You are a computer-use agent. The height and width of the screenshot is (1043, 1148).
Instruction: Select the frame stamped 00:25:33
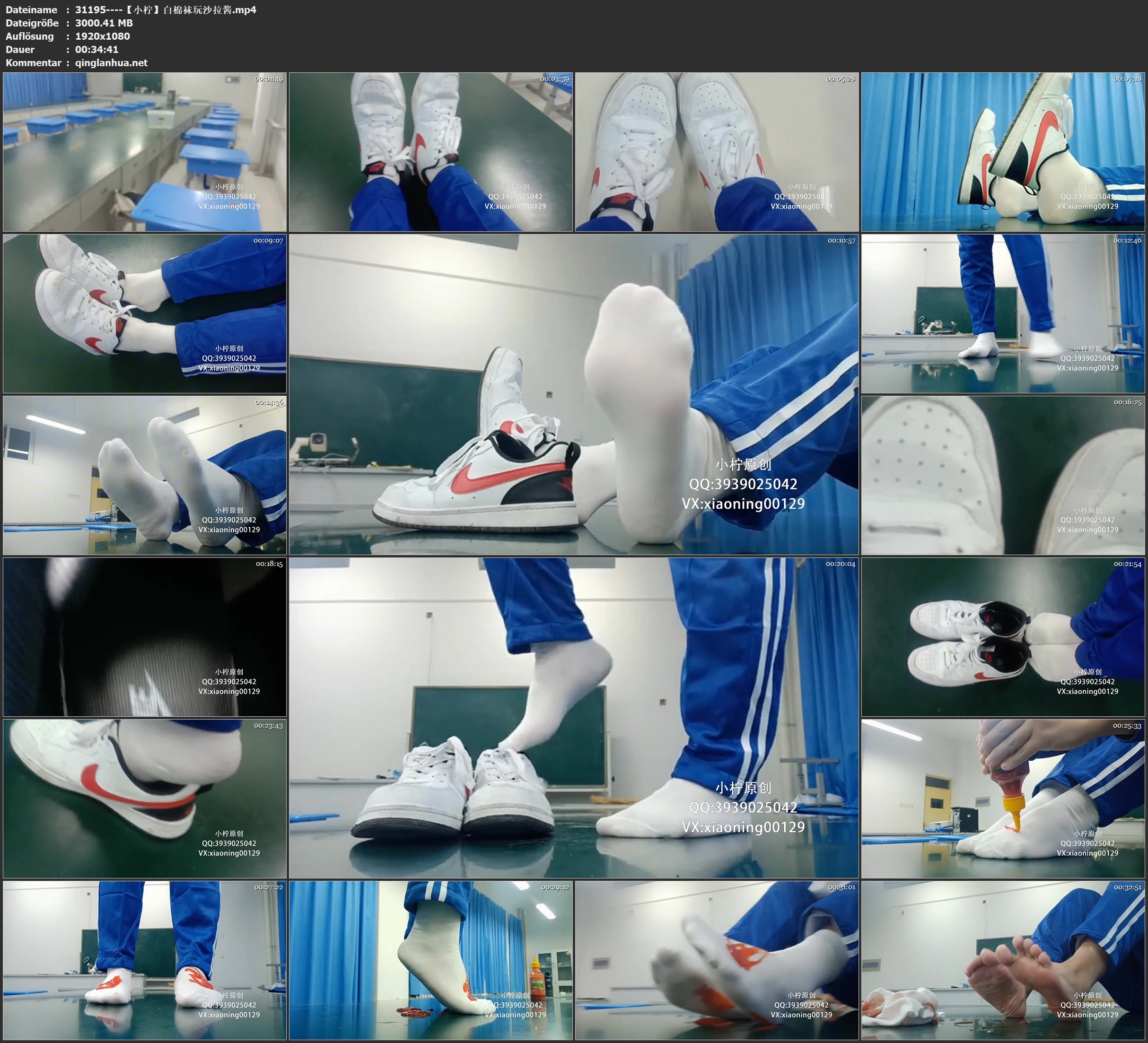click(1003, 798)
